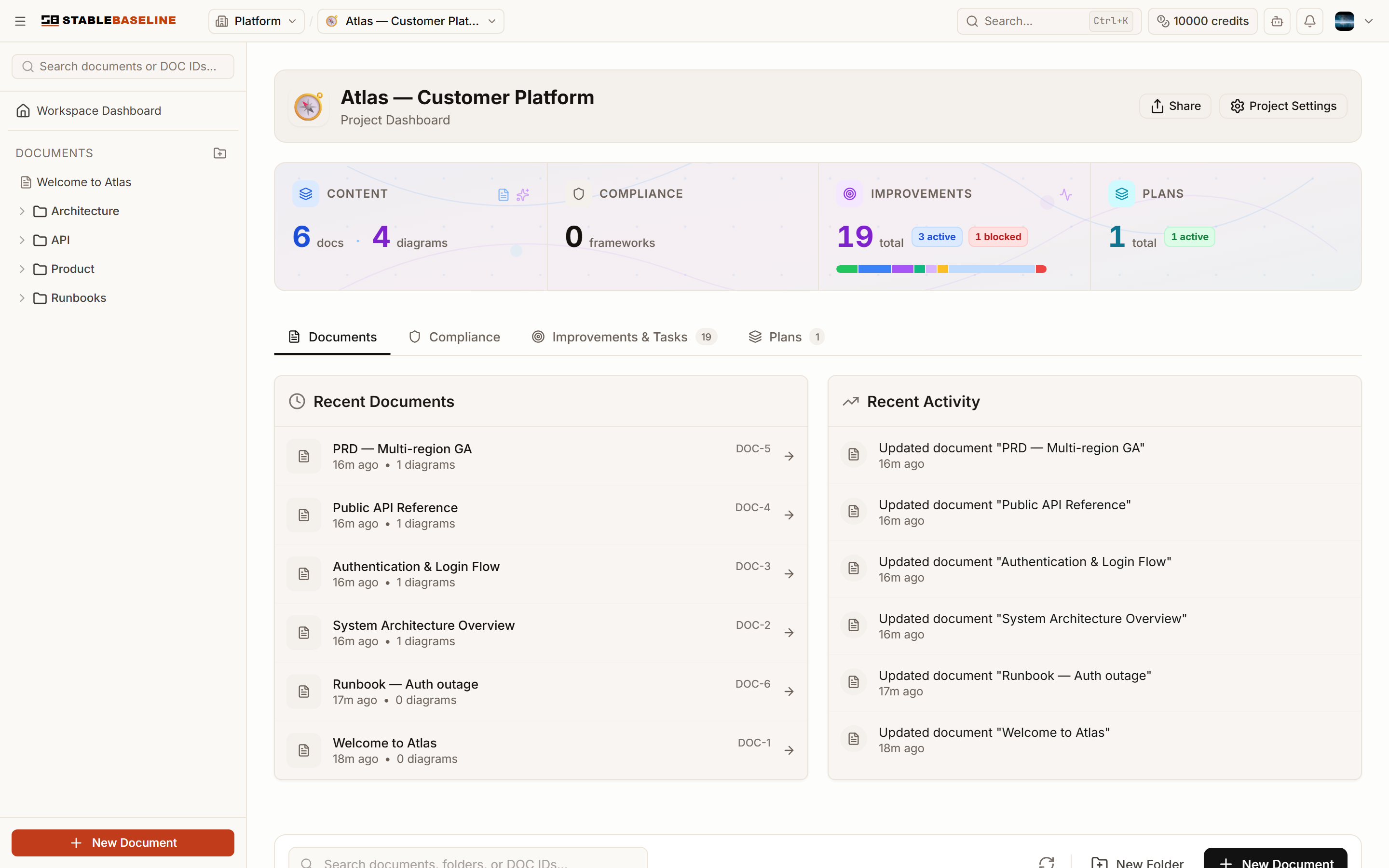This screenshot has height=868, width=1389.
Task: Switch to the Compliance tab
Action: pos(455,337)
